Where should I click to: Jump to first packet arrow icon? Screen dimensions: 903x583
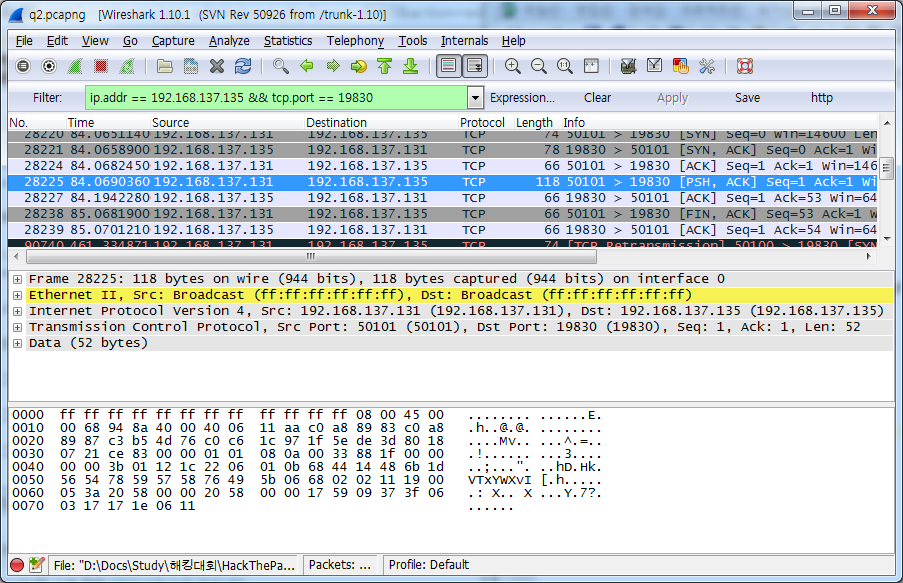(384, 66)
